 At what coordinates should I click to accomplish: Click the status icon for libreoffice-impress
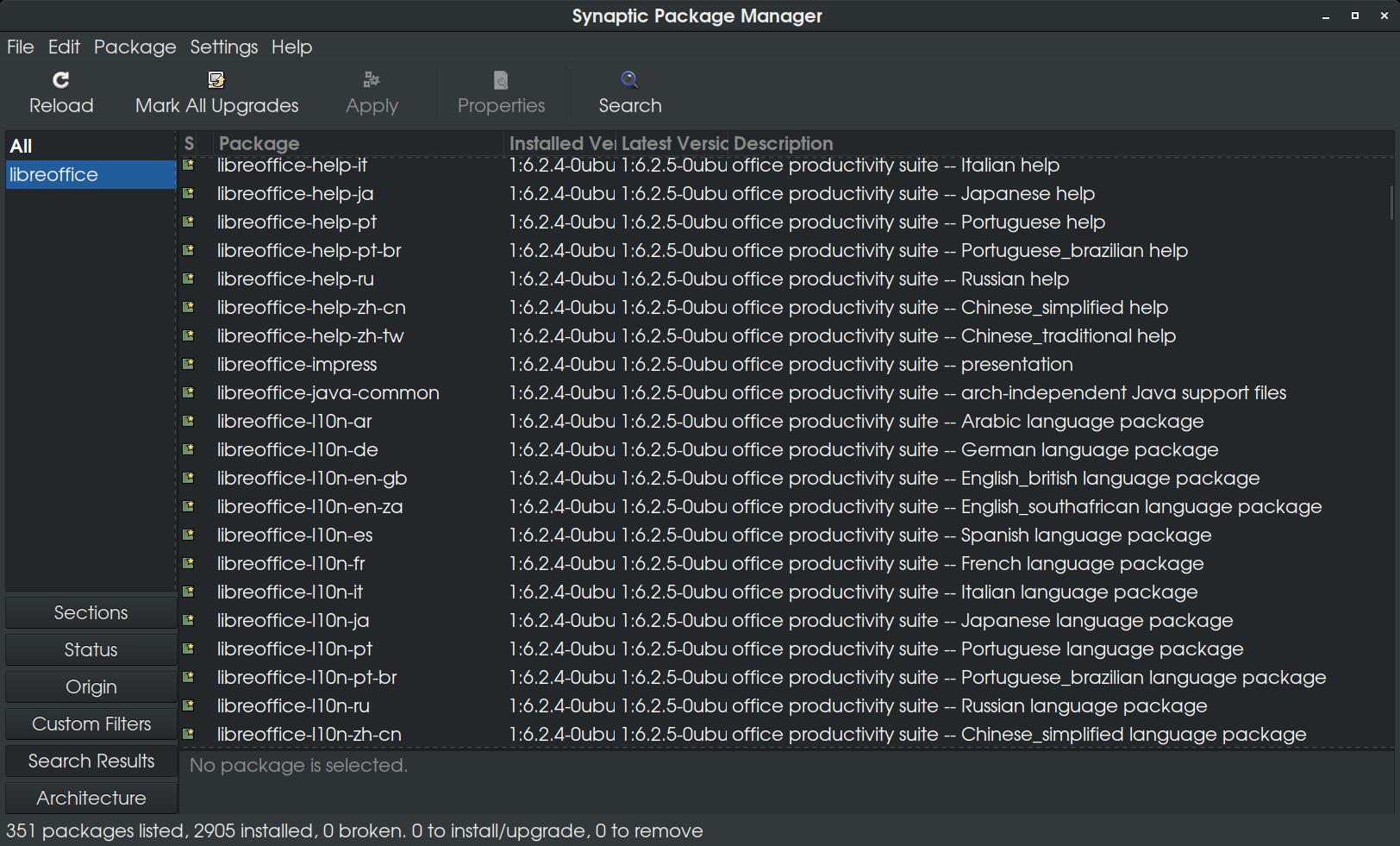pyautogui.click(x=189, y=364)
